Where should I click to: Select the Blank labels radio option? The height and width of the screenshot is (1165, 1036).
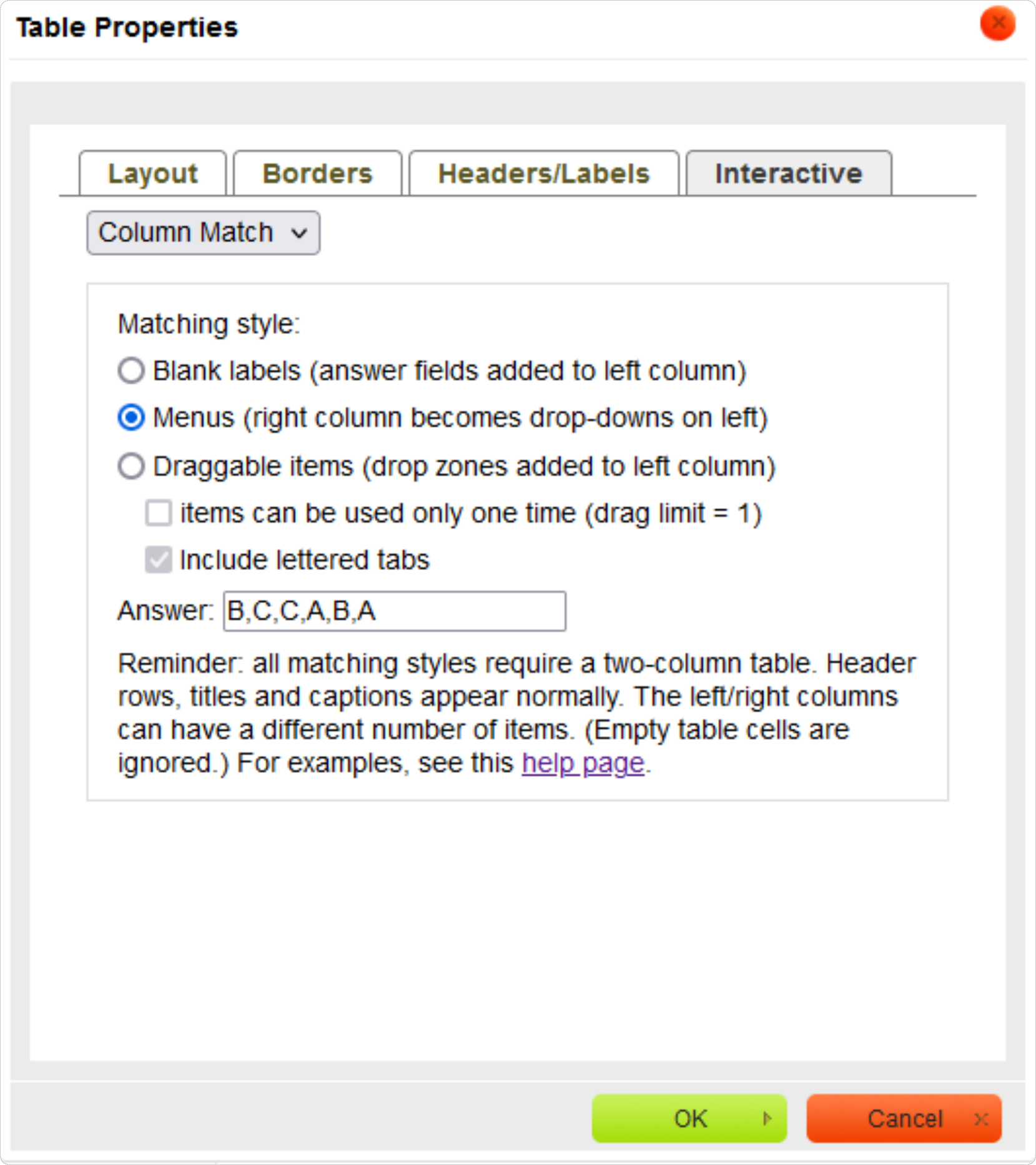click(x=131, y=370)
